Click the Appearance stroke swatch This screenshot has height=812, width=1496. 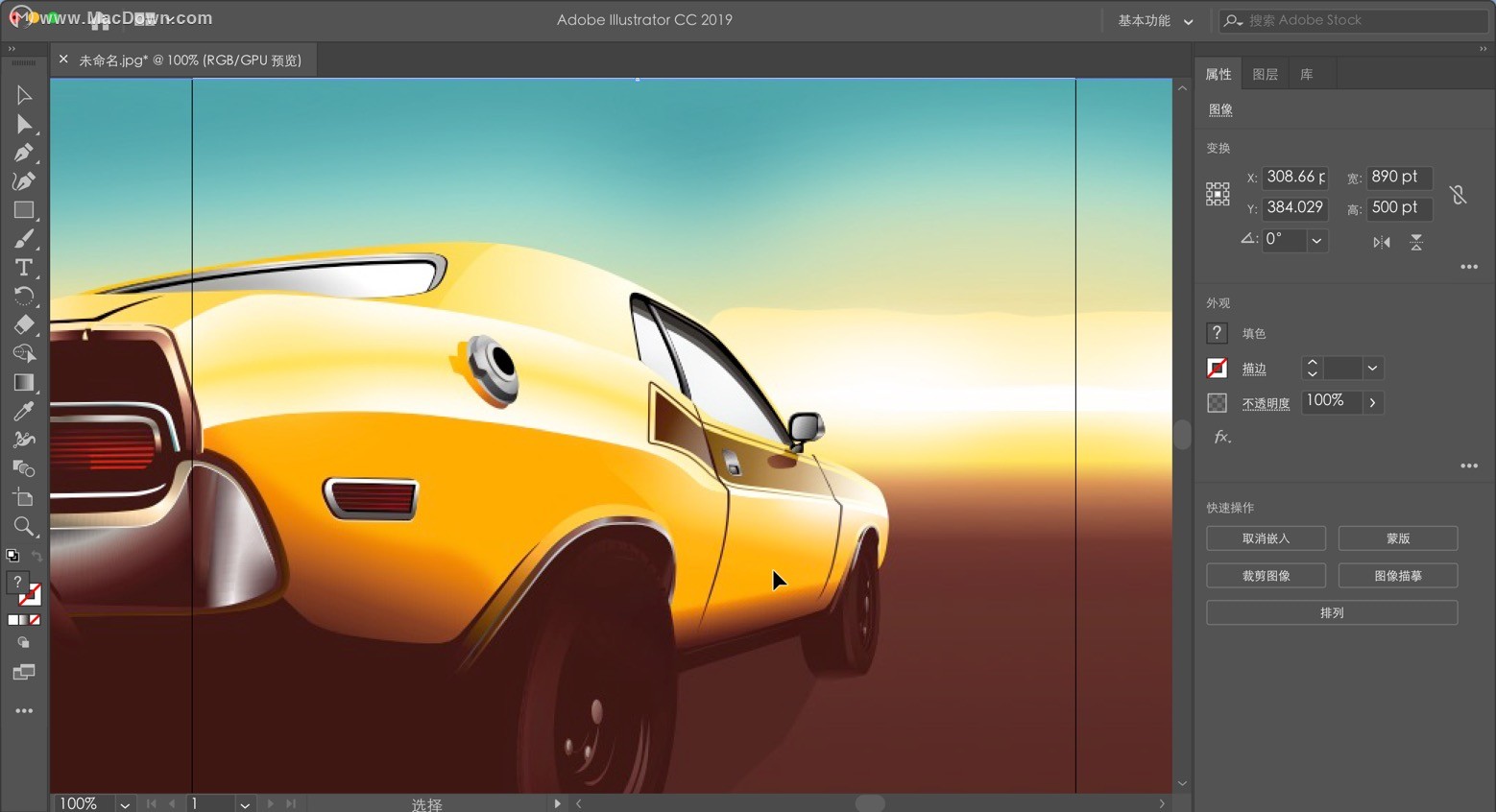pyautogui.click(x=1217, y=368)
